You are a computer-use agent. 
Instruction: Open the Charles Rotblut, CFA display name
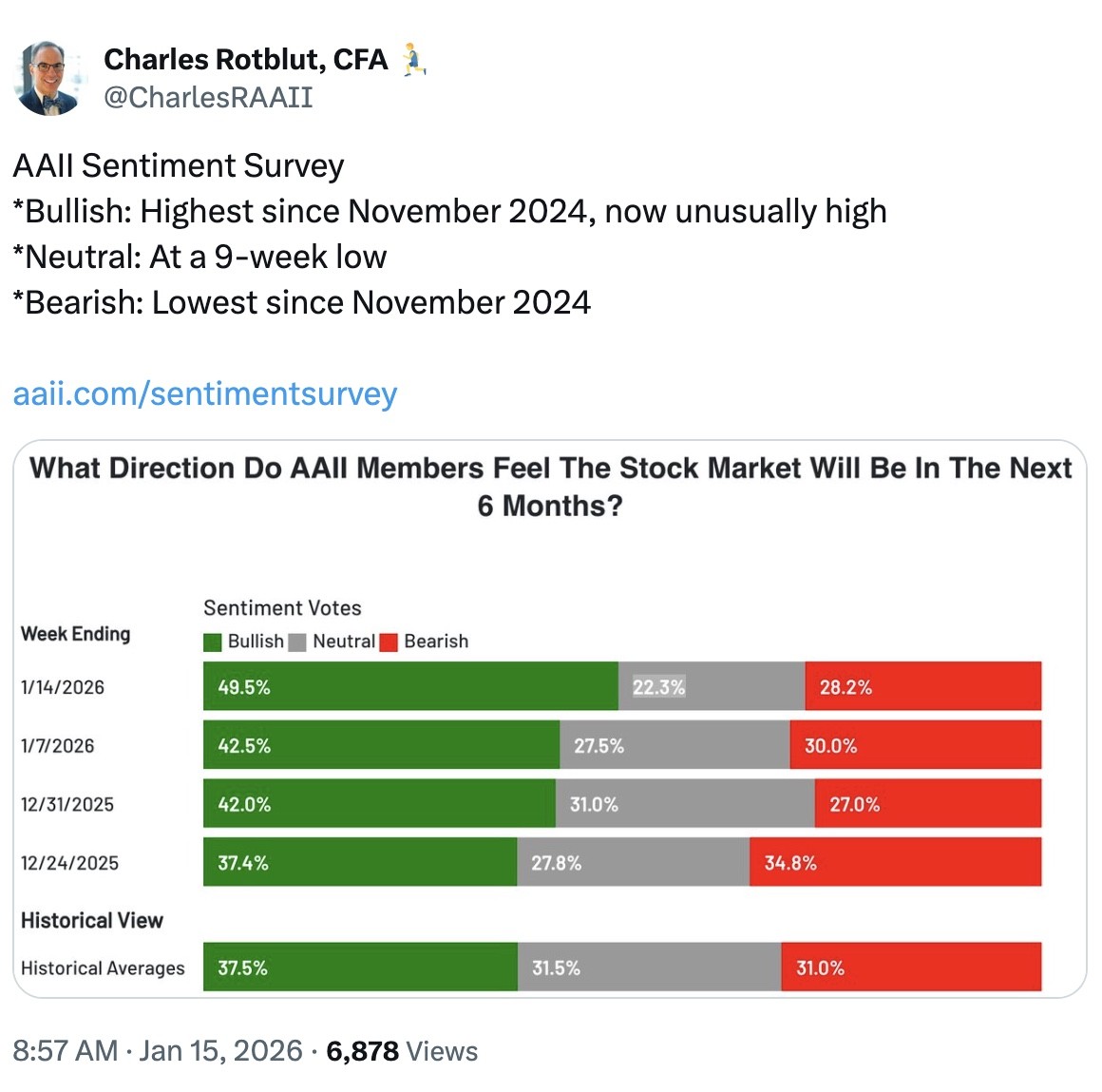(x=245, y=59)
